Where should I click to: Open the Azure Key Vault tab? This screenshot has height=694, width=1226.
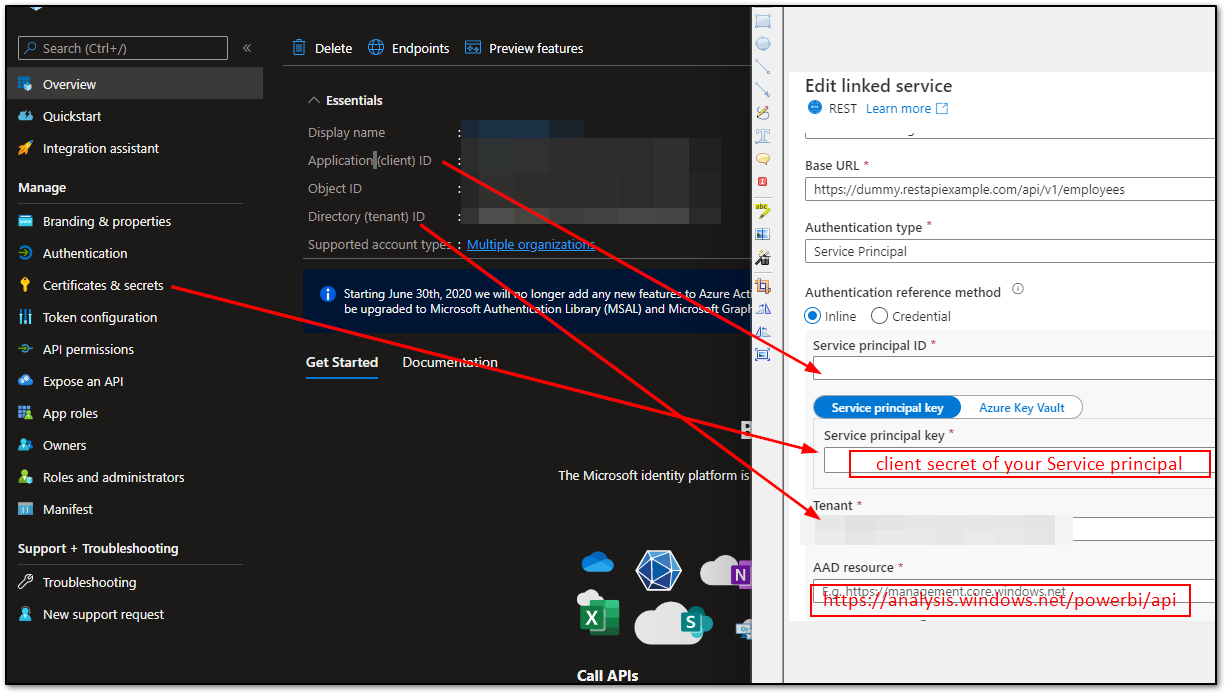[x=1021, y=407]
